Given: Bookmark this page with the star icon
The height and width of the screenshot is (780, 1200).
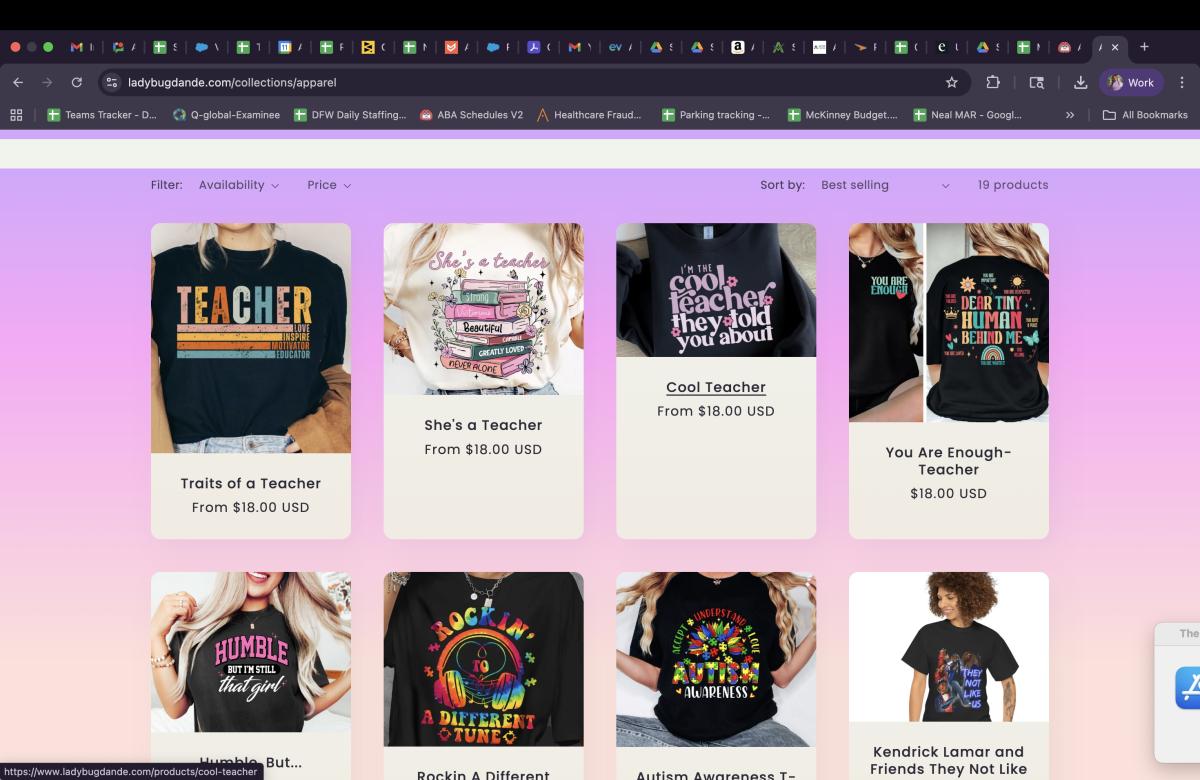Looking at the screenshot, I should (x=951, y=83).
